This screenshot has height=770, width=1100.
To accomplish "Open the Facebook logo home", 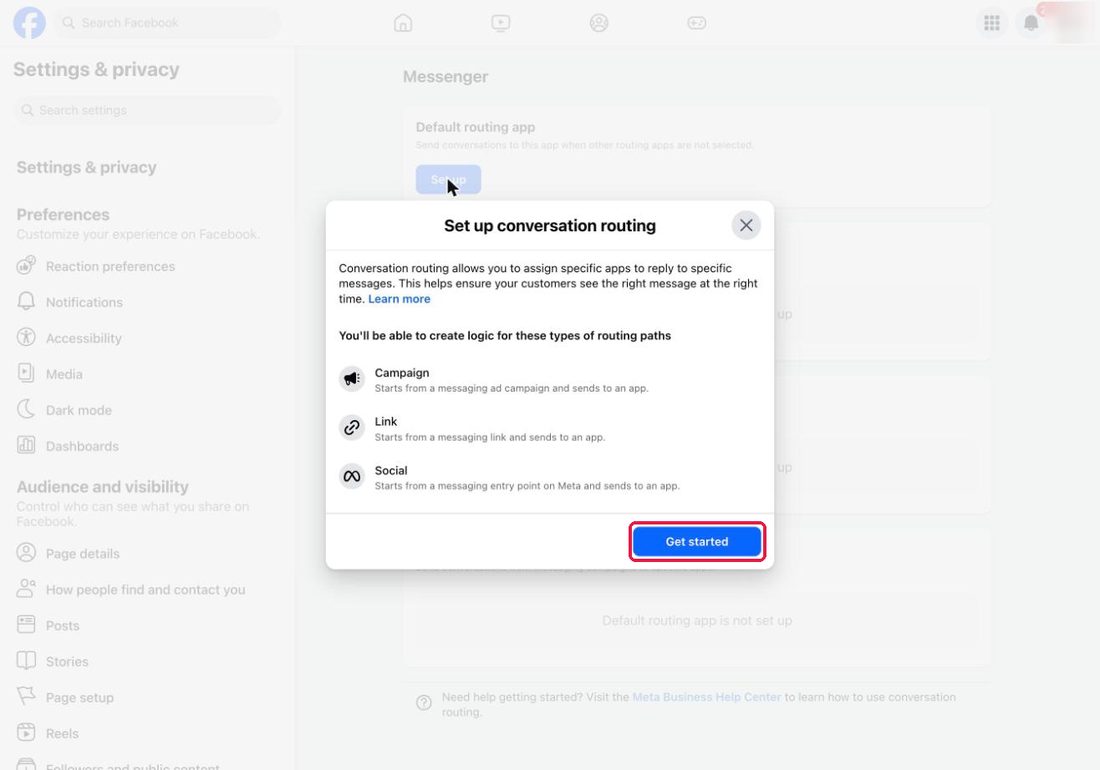I will click(x=29, y=22).
